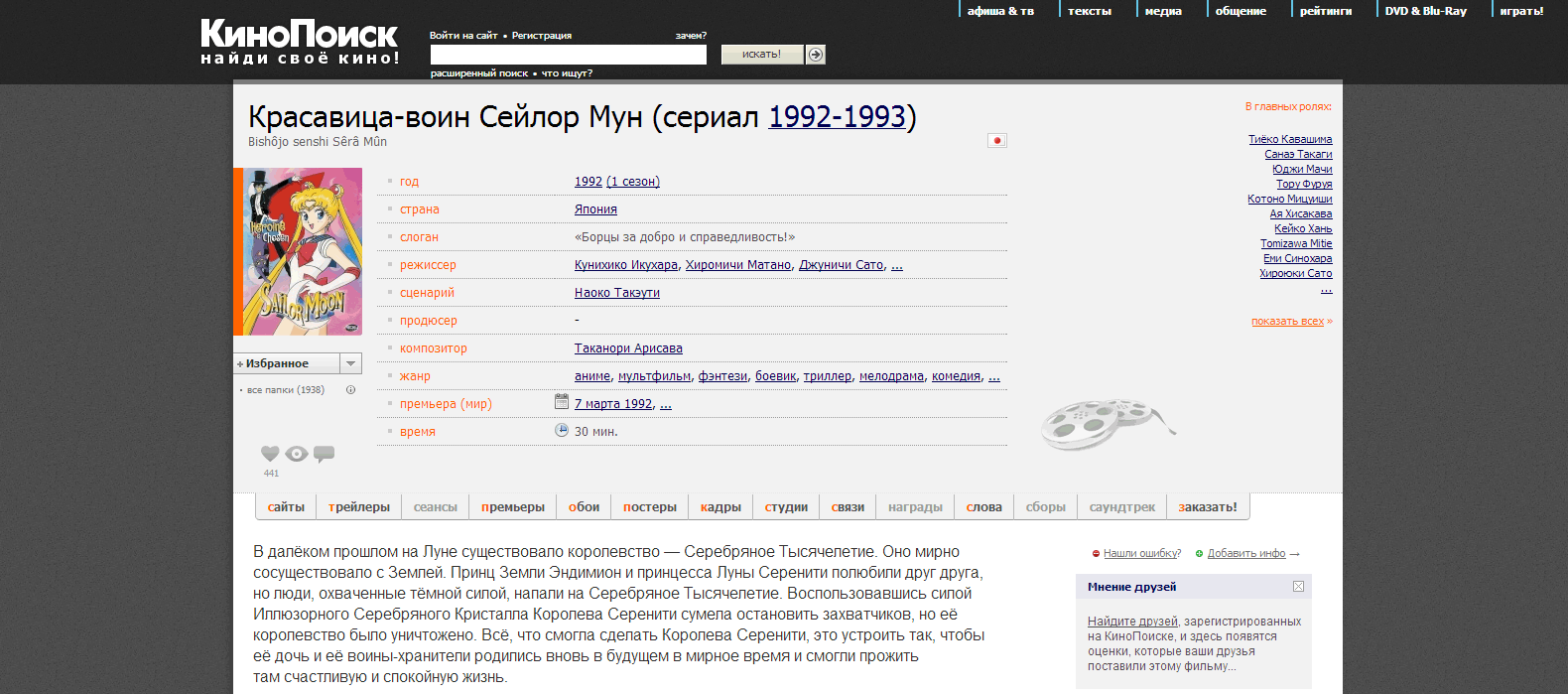Open играть! menu
This screenshot has height=694, width=1568.
pos(1521,11)
